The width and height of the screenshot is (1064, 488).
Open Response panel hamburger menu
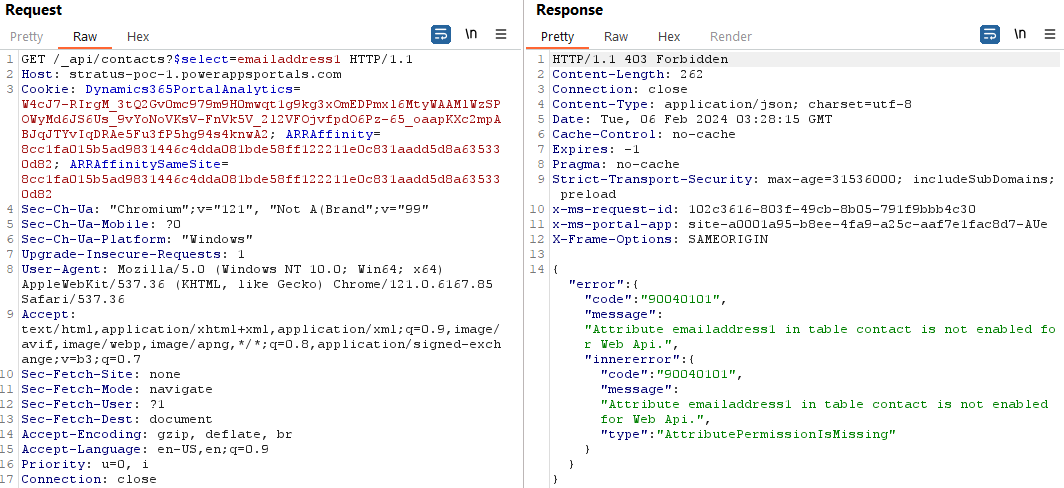[1050, 35]
